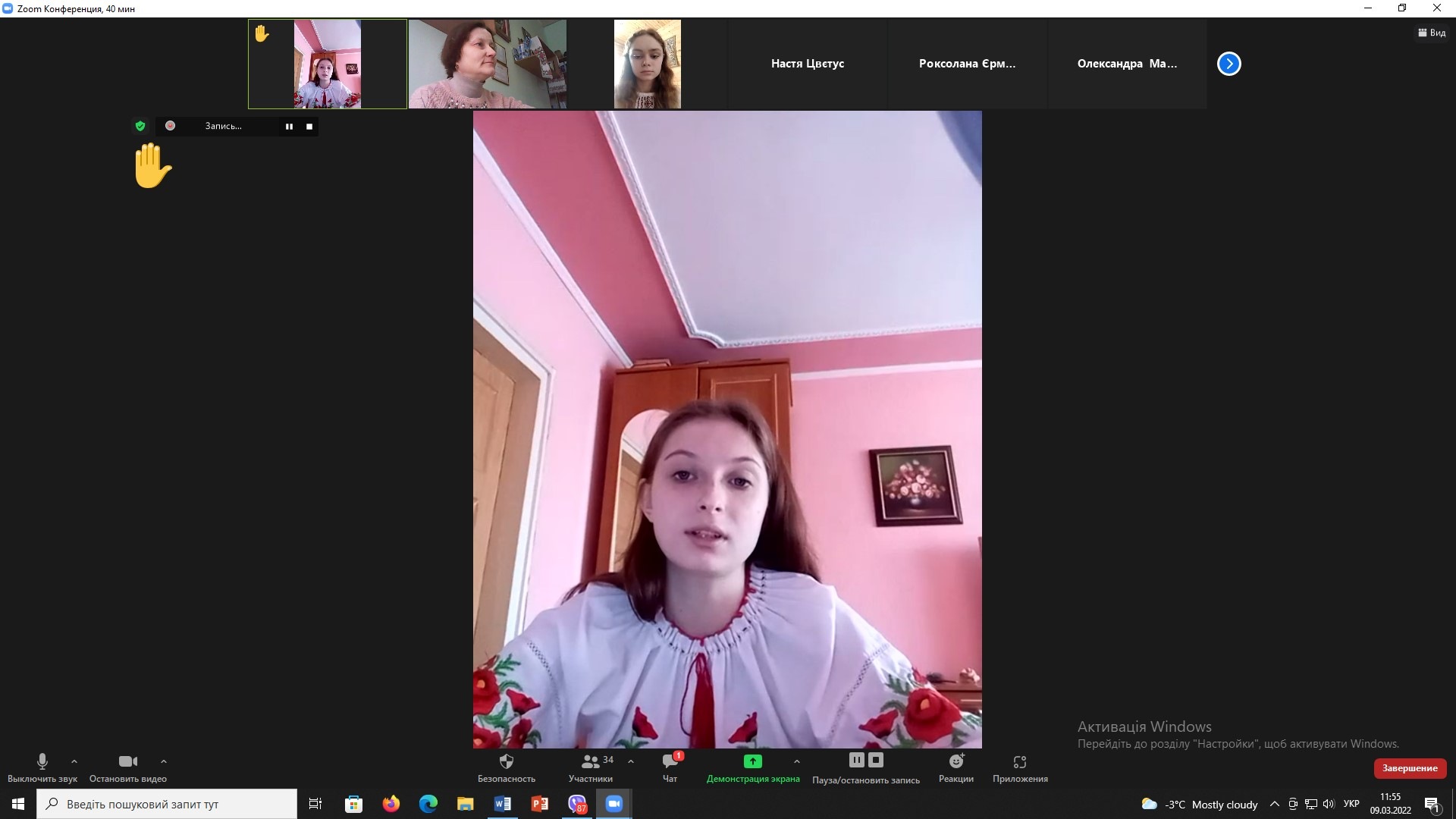1456x819 pixels.
Task: Open the Вид view menu
Action: click(1432, 33)
